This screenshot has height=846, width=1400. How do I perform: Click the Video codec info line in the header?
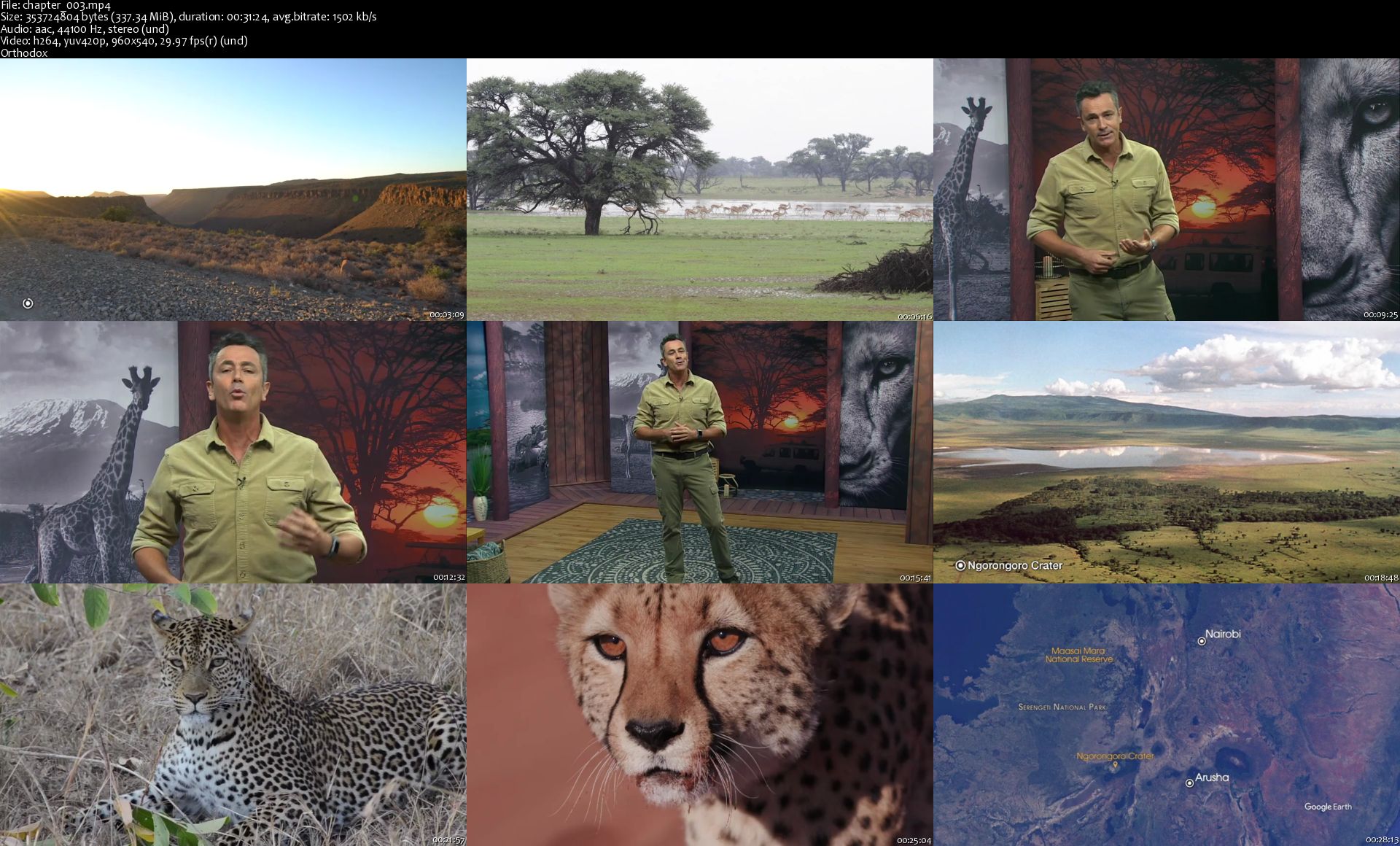pos(124,41)
